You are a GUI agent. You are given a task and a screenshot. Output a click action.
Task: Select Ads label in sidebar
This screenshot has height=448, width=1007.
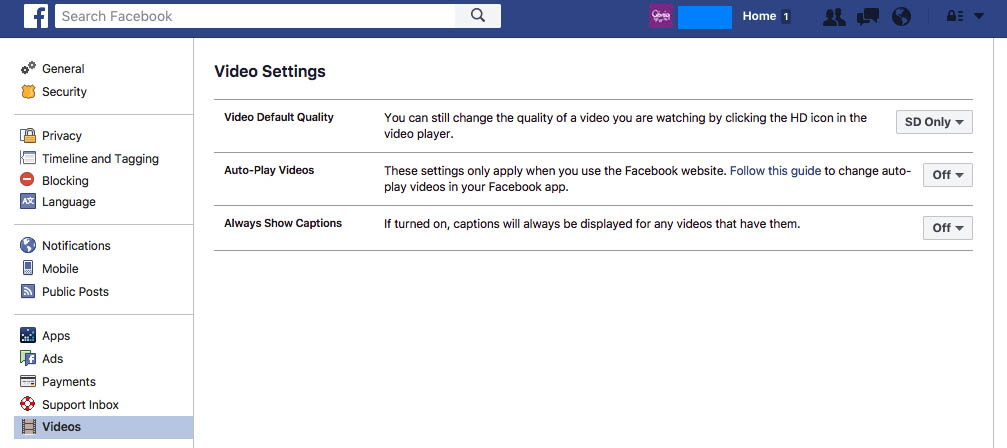tap(53, 359)
